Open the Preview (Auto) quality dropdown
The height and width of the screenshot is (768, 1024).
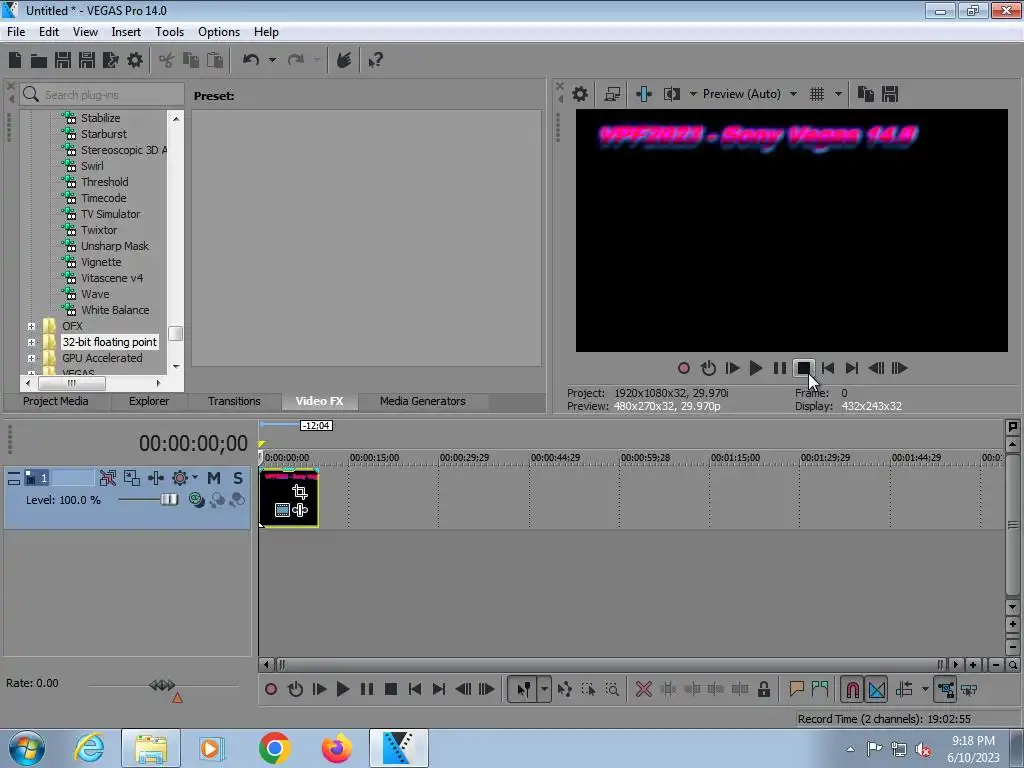pos(750,94)
